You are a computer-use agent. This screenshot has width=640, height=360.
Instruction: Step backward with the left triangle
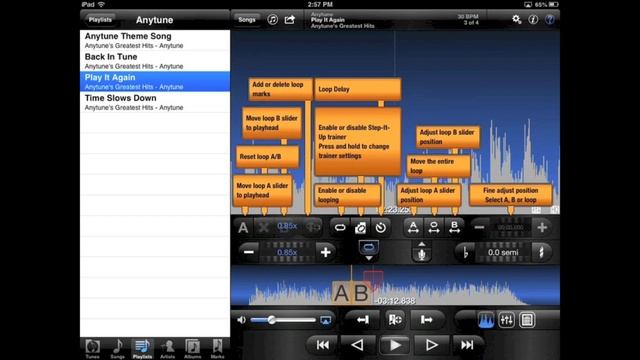tap(358, 345)
